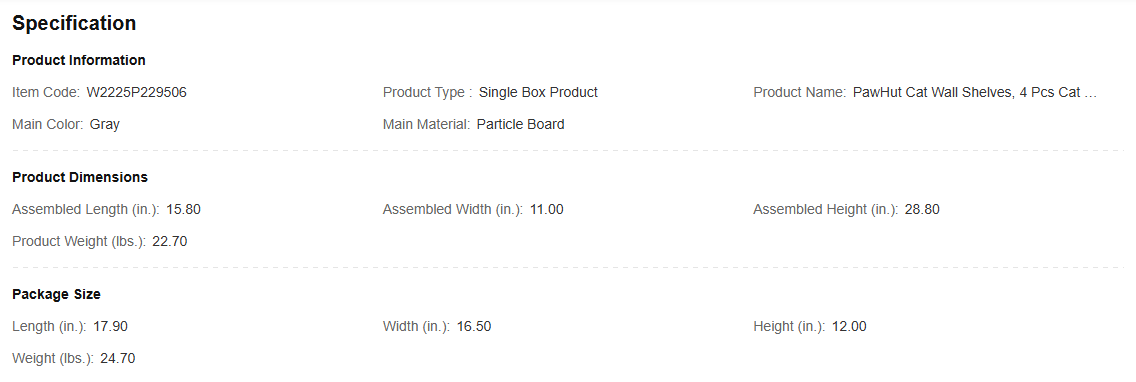
Task: Click the Item Code label
Action: coord(46,93)
